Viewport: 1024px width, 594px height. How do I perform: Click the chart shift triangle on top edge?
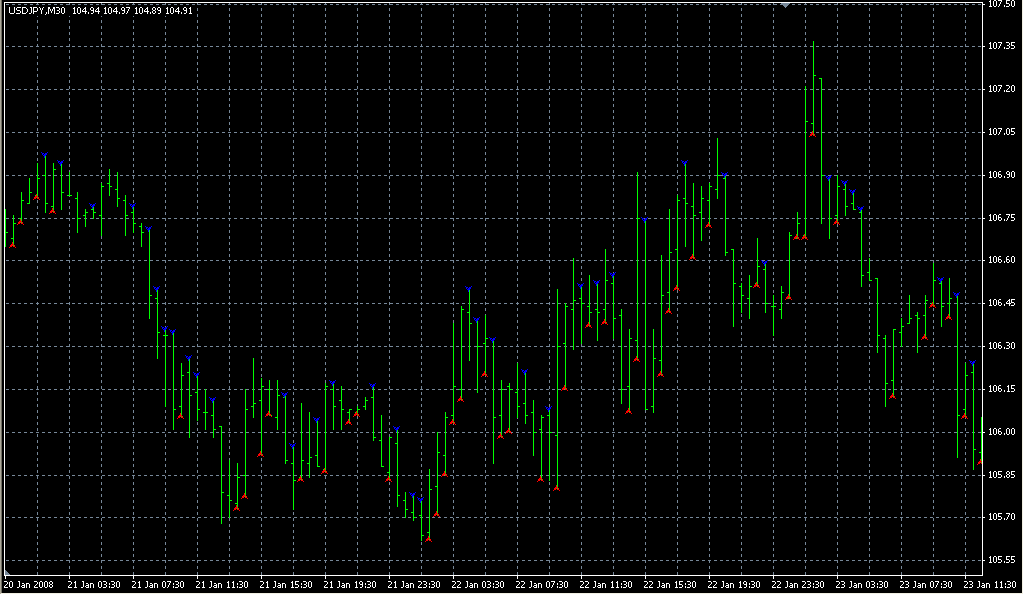click(786, 6)
